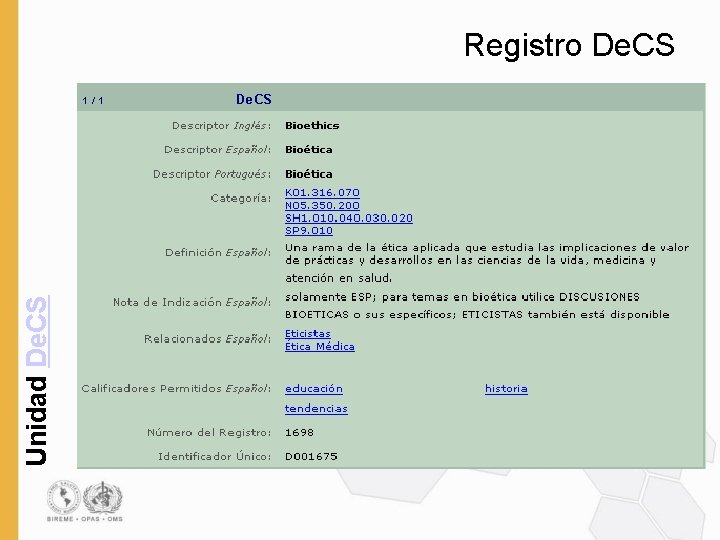Click the vertical DeCS link in sidebar
The height and width of the screenshot is (540, 720).
pos(37,331)
